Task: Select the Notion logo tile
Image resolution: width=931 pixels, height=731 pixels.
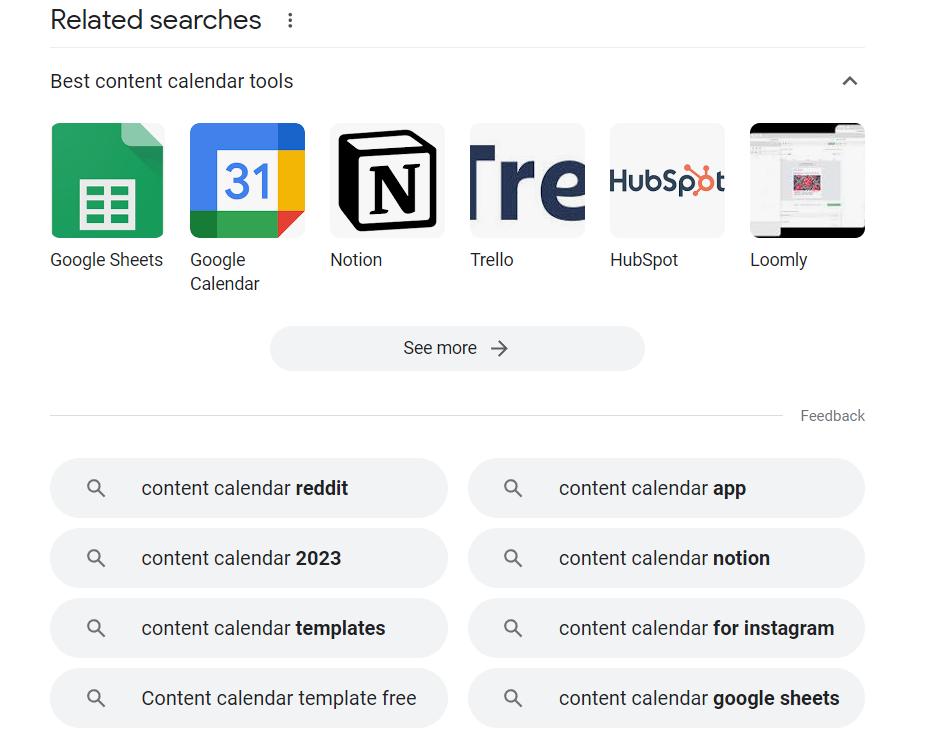Action: point(387,181)
